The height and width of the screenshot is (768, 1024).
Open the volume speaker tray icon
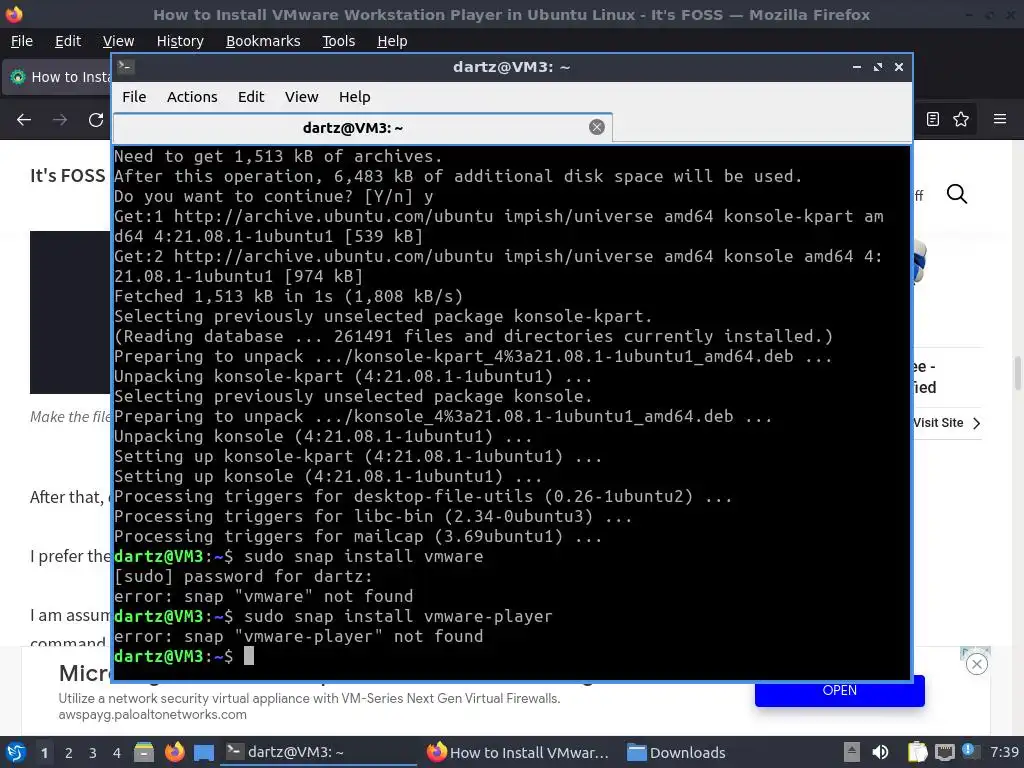pyautogui.click(x=880, y=752)
